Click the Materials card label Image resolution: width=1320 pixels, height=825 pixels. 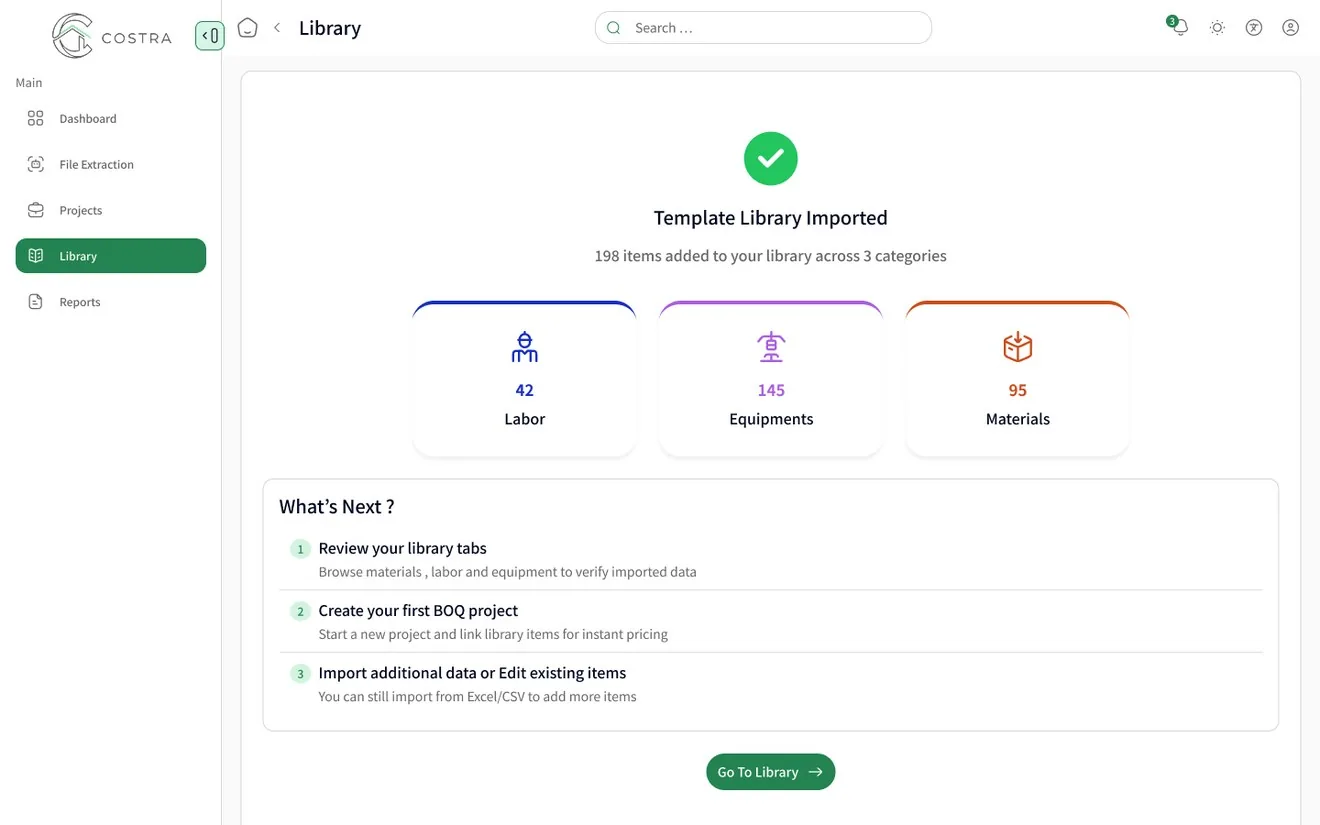[x=1017, y=419]
